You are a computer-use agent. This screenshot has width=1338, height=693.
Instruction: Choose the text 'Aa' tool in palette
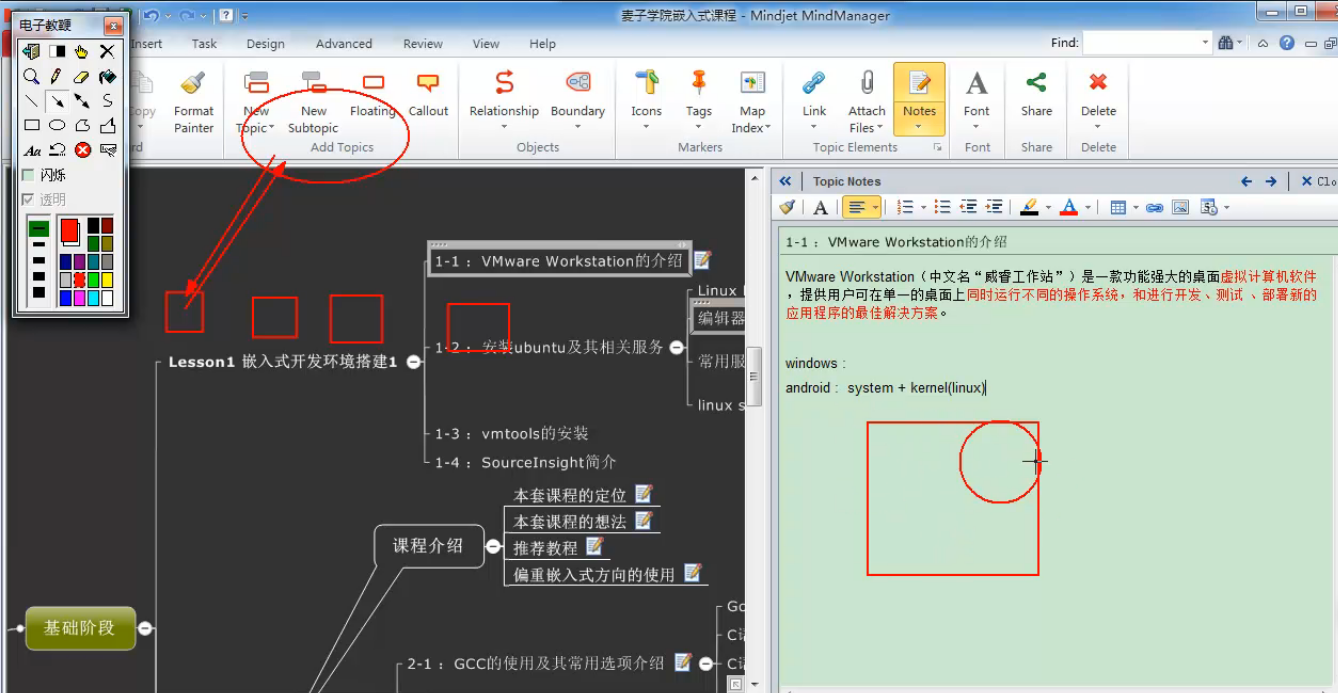click(32, 150)
